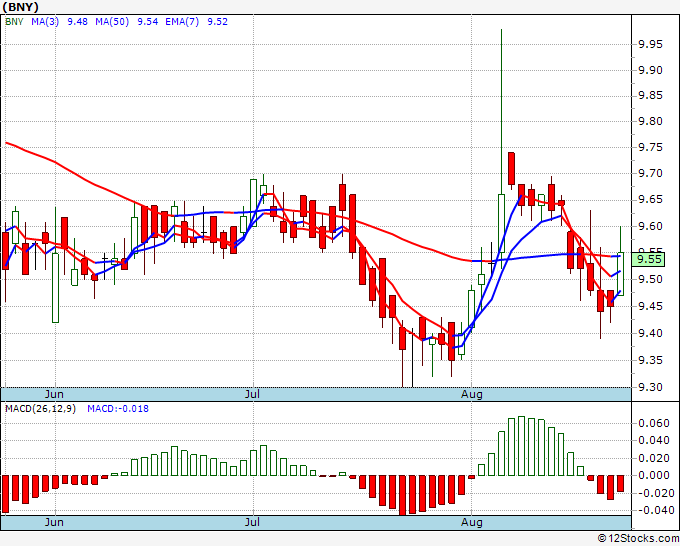The height and width of the screenshot is (546, 680).
Task: Click the 9.30 price axis label
Action: (x=650, y=387)
